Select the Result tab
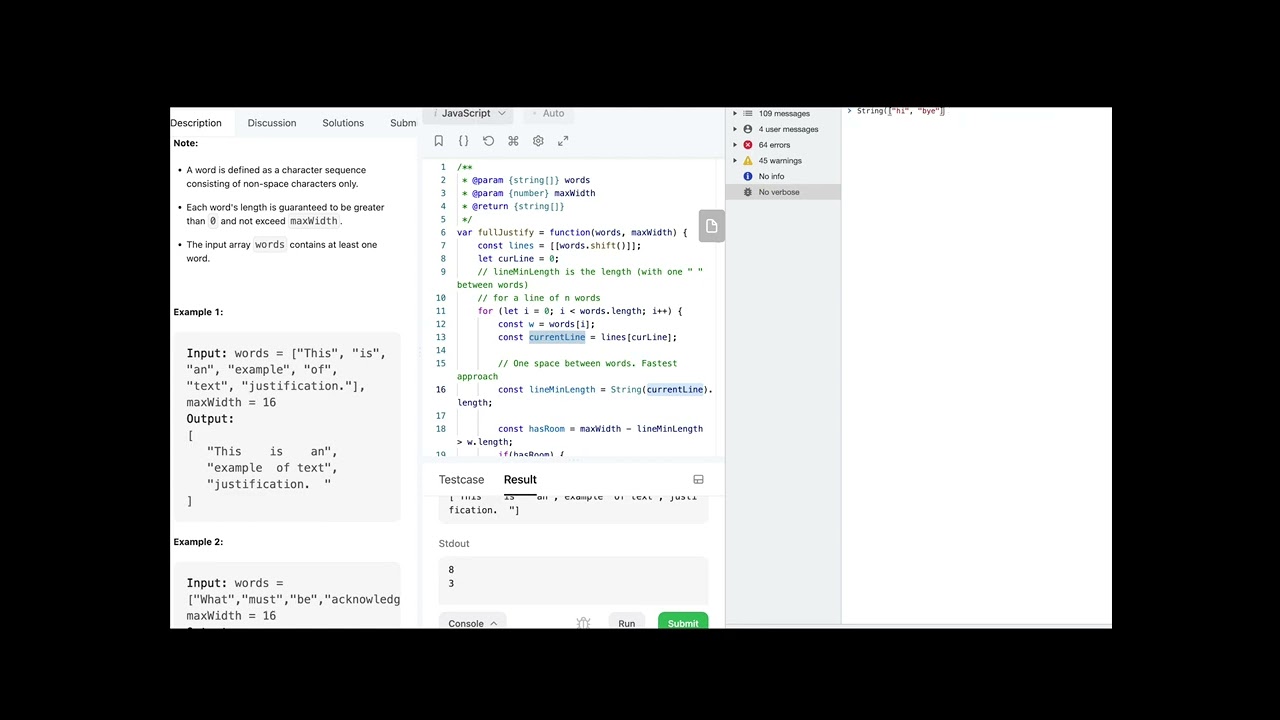Viewport: 1280px width, 720px height. point(520,480)
